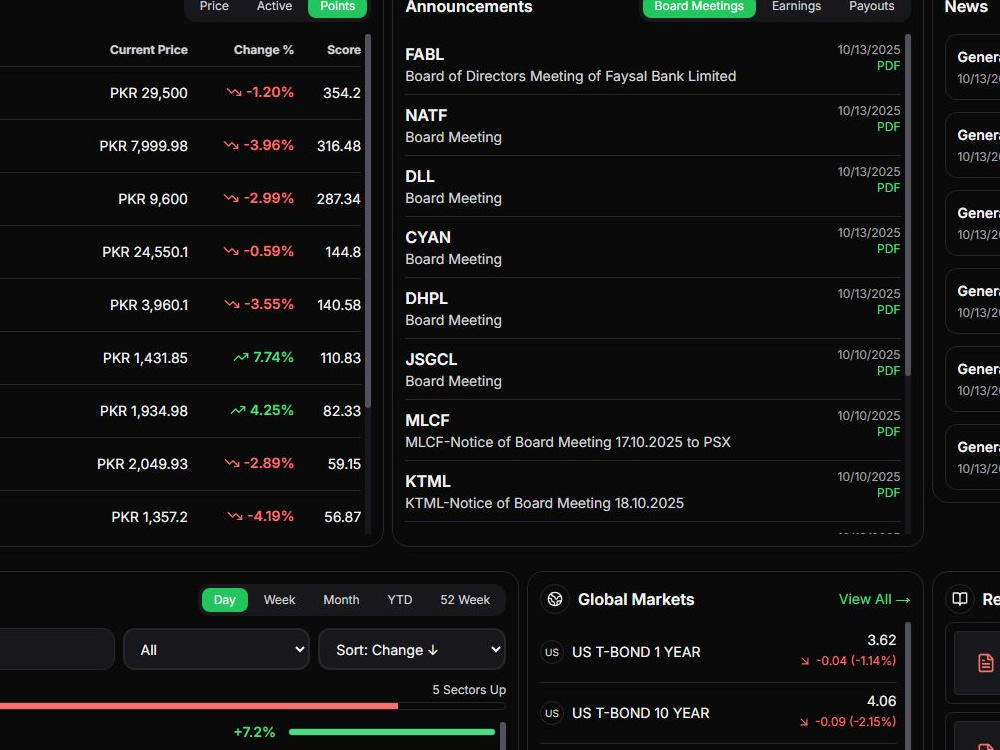Click the PKR 29,500 price cell
Image resolution: width=1000 pixels, height=750 pixels.
pos(149,93)
